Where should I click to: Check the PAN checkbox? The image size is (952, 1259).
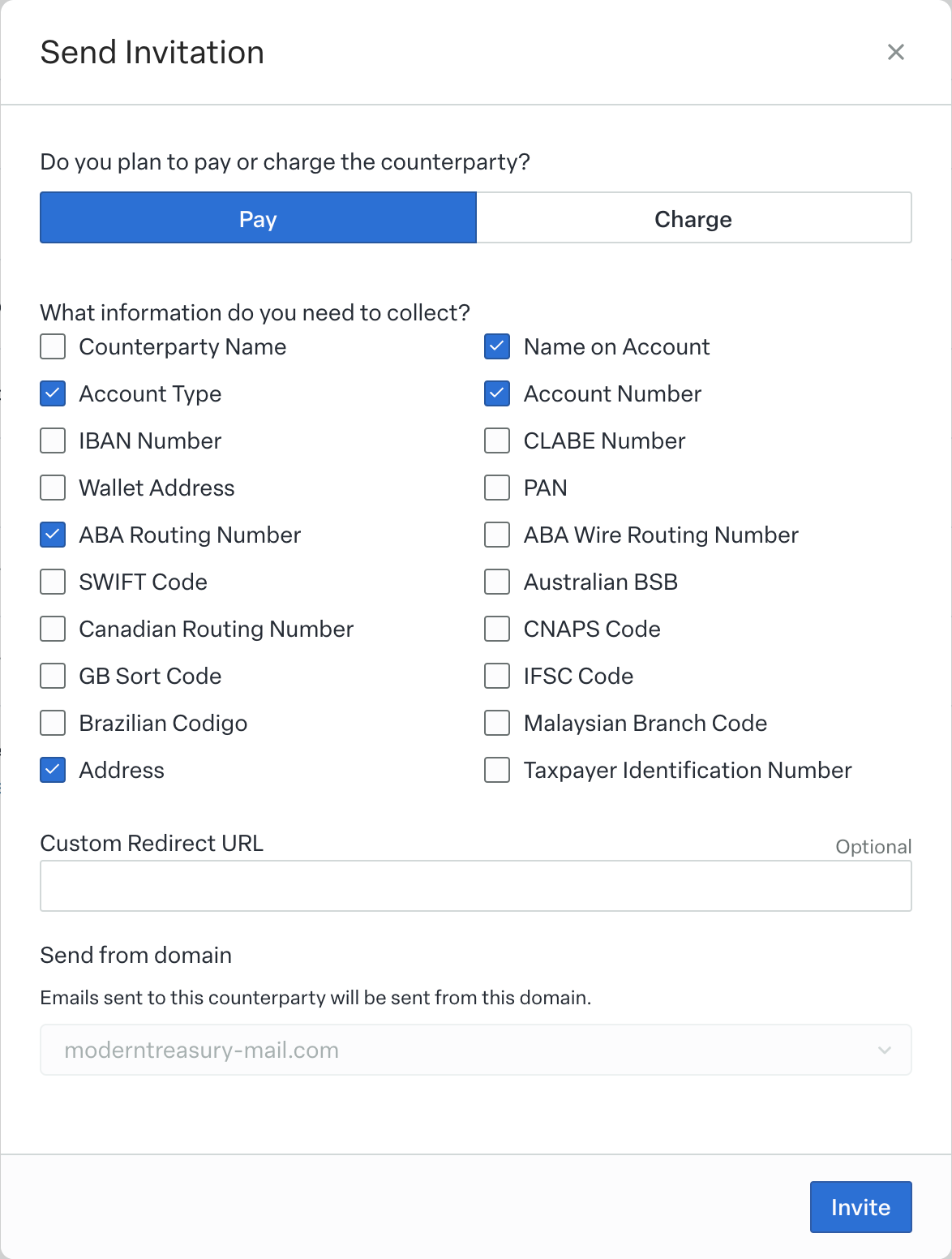pyautogui.click(x=497, y=488)
